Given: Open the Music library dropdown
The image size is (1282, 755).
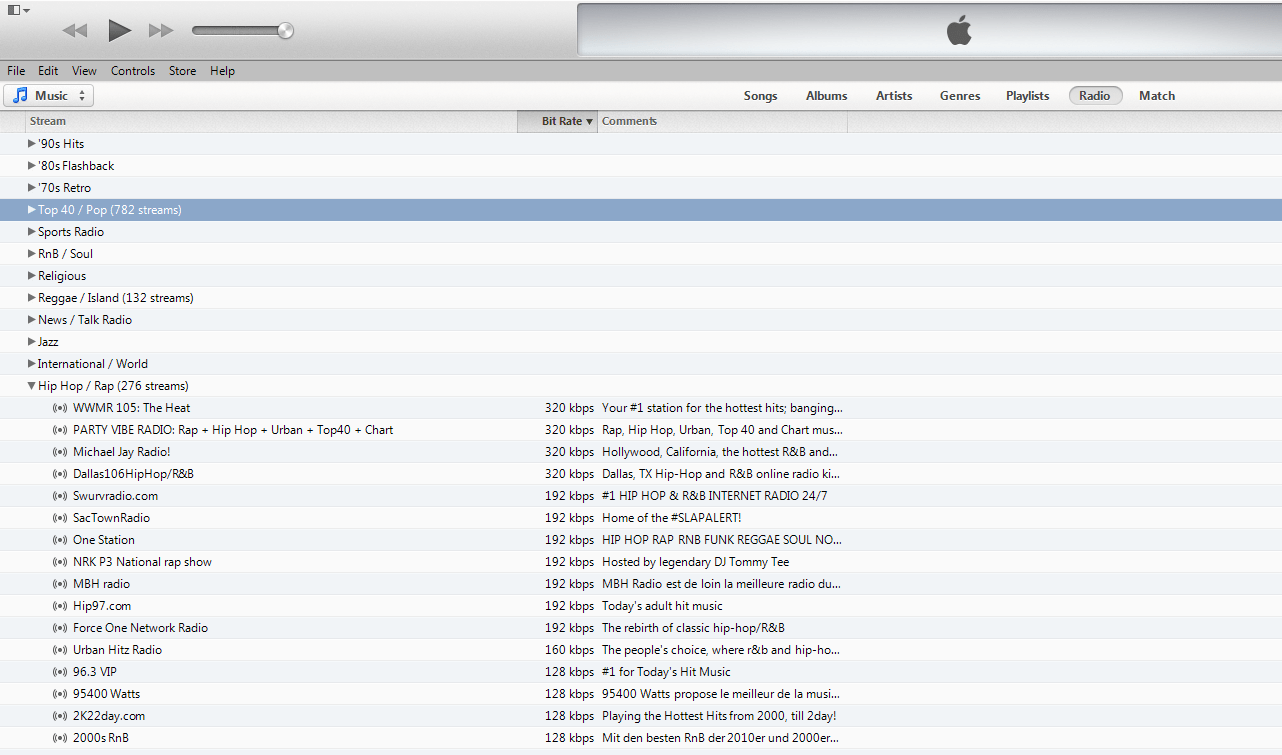Looking at the screenshot, I should [49, 96].
